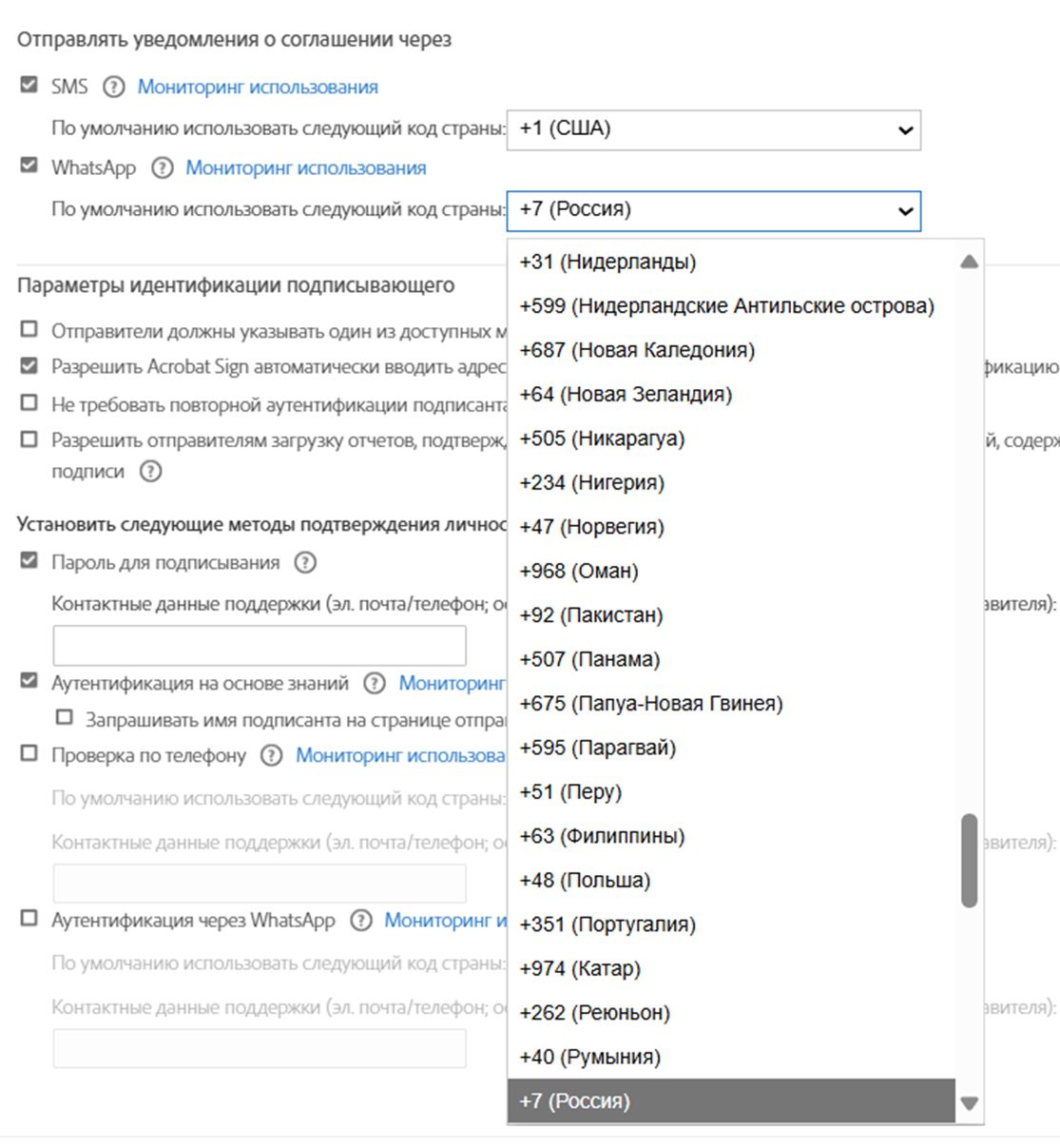The width and height of the screenshot is (1060, 1148).
Task: Open help icon for Аутентификация через WhatsApp
Action: tap(360, 921)
